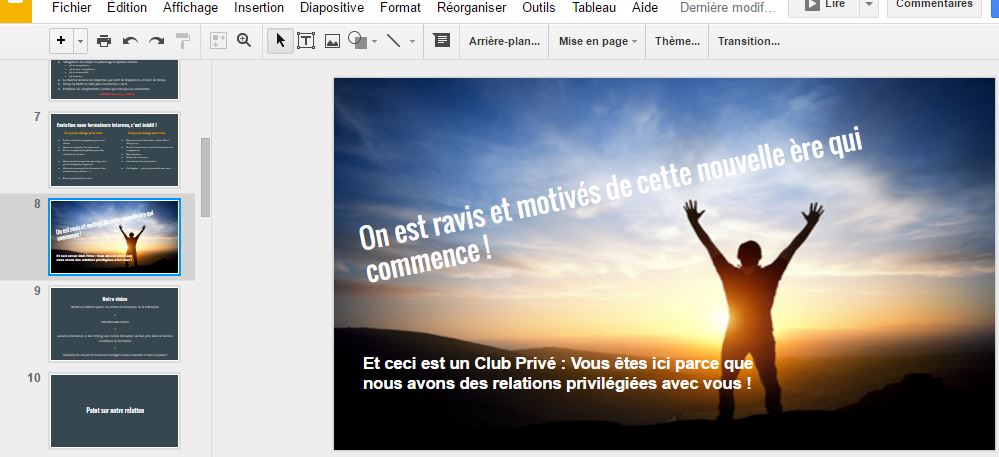Open the Insertion menu
Viewport: 999px width, 457px height.
click(x=259, y=8)
